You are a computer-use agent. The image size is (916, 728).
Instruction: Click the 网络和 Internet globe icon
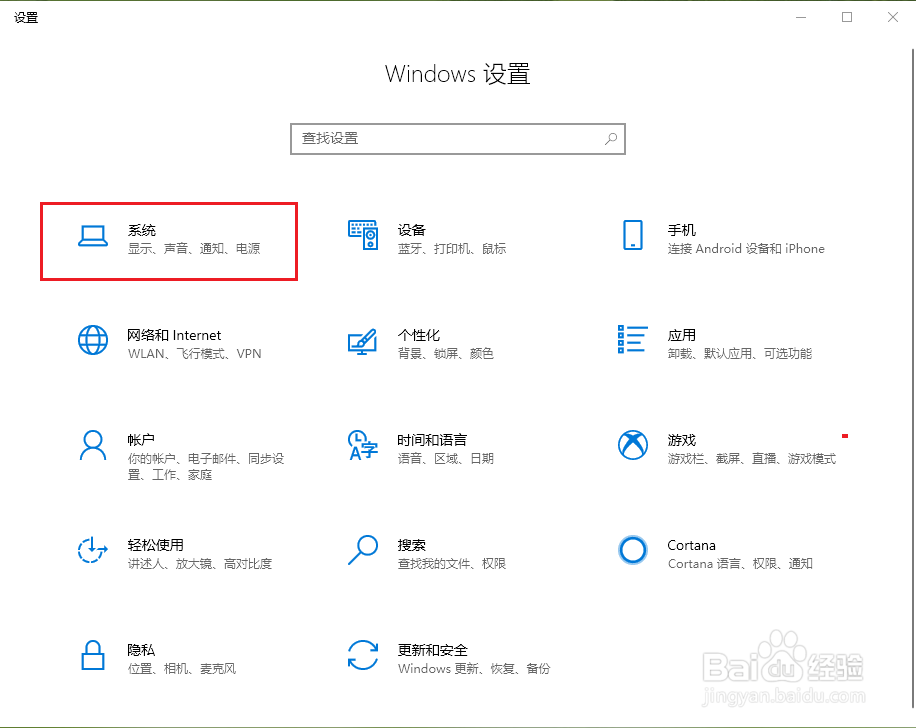pos(93,340)
